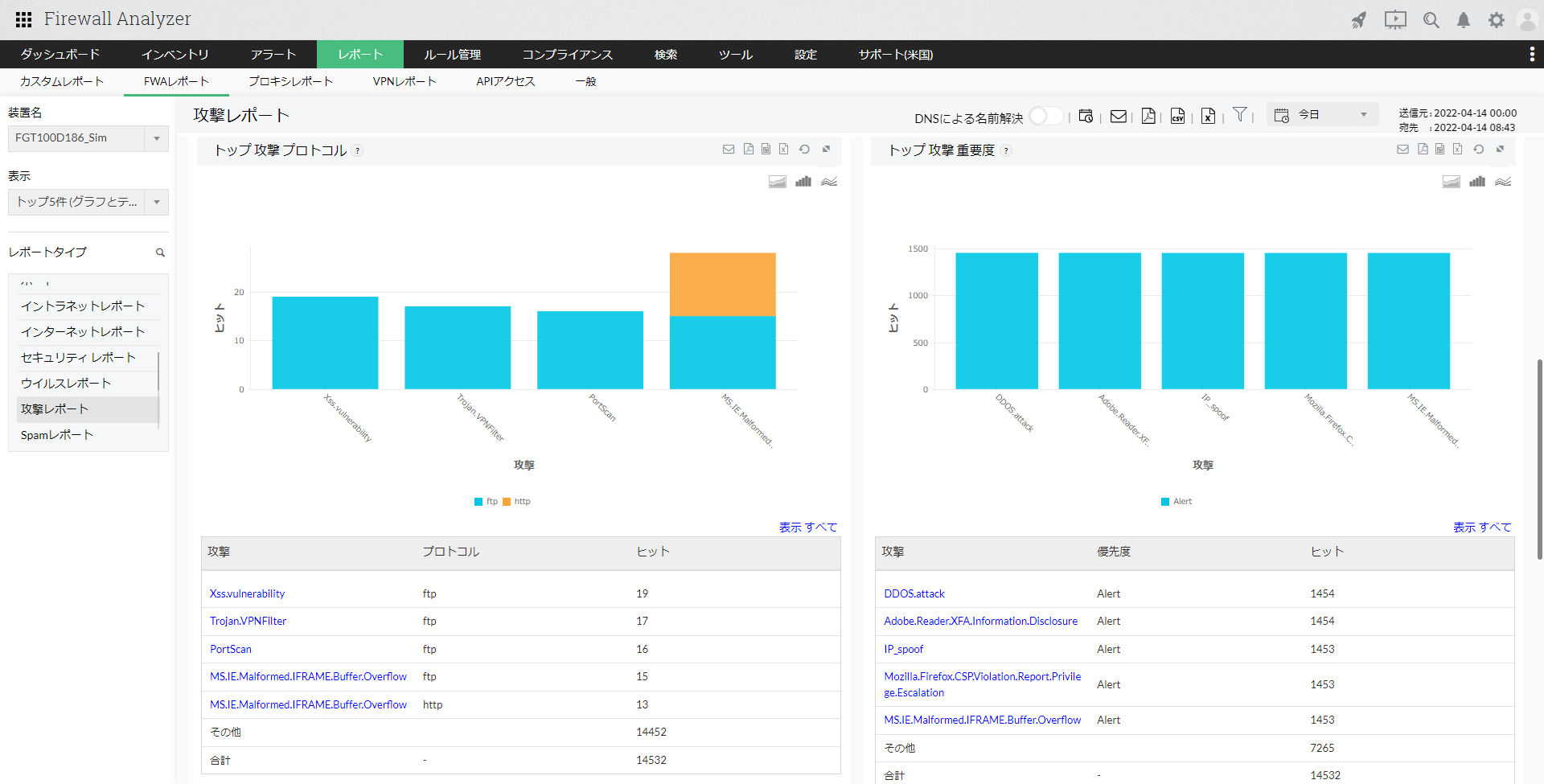
Task: Export the attack report as PDF
Action: (1148, 117)
